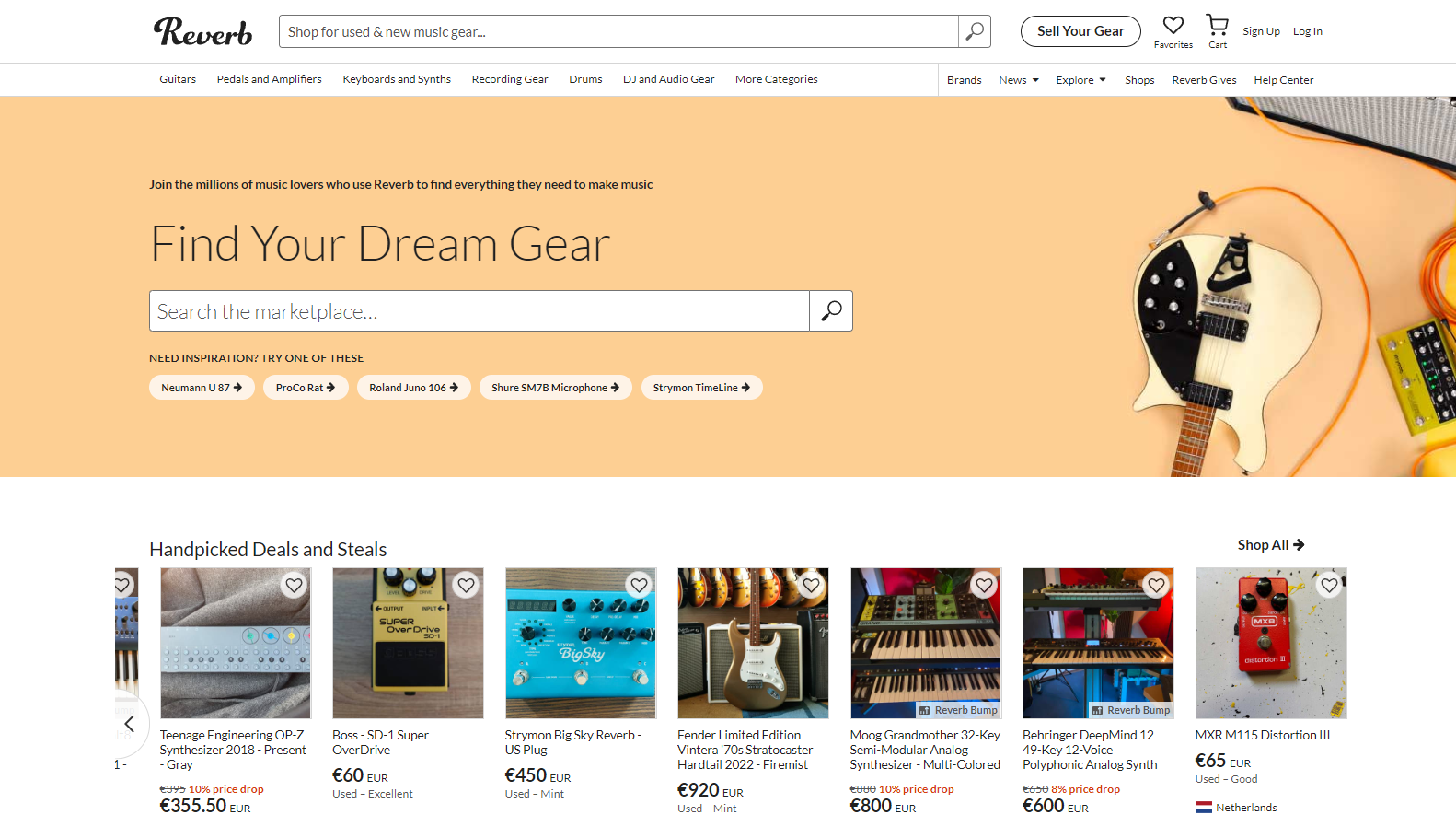Expand the Explore dropdown
This screenshot has width=1456, height=815.
pos(1081,80)
